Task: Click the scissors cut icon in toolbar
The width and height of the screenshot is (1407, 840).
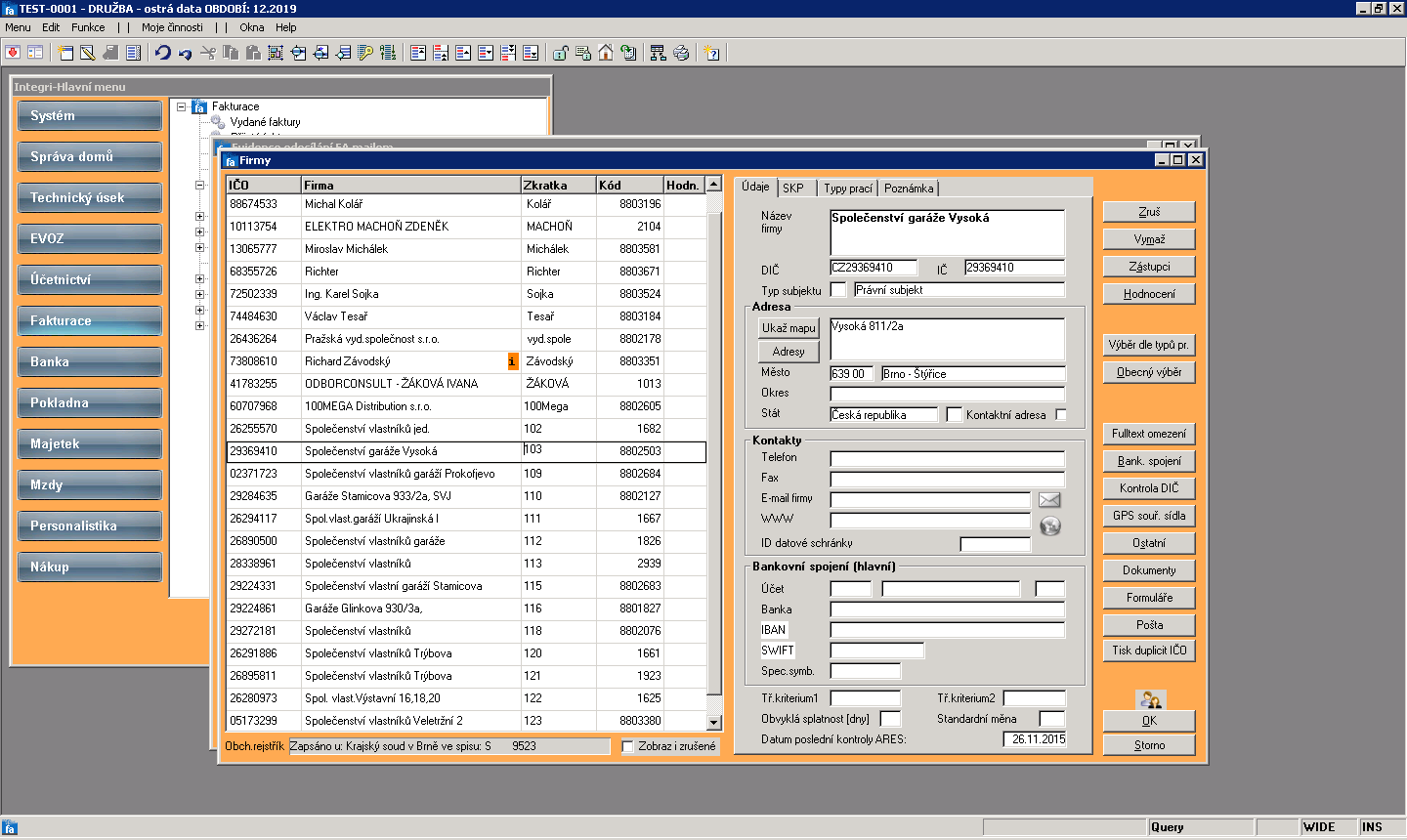Action: 207,53
